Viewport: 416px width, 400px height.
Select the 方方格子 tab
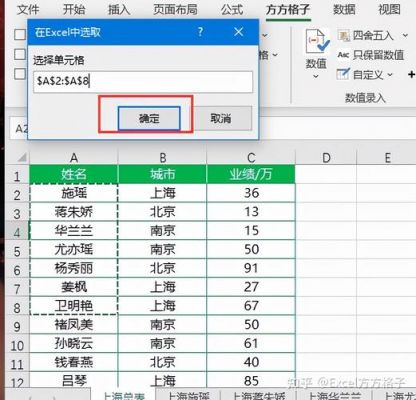(x=288, y=9)
